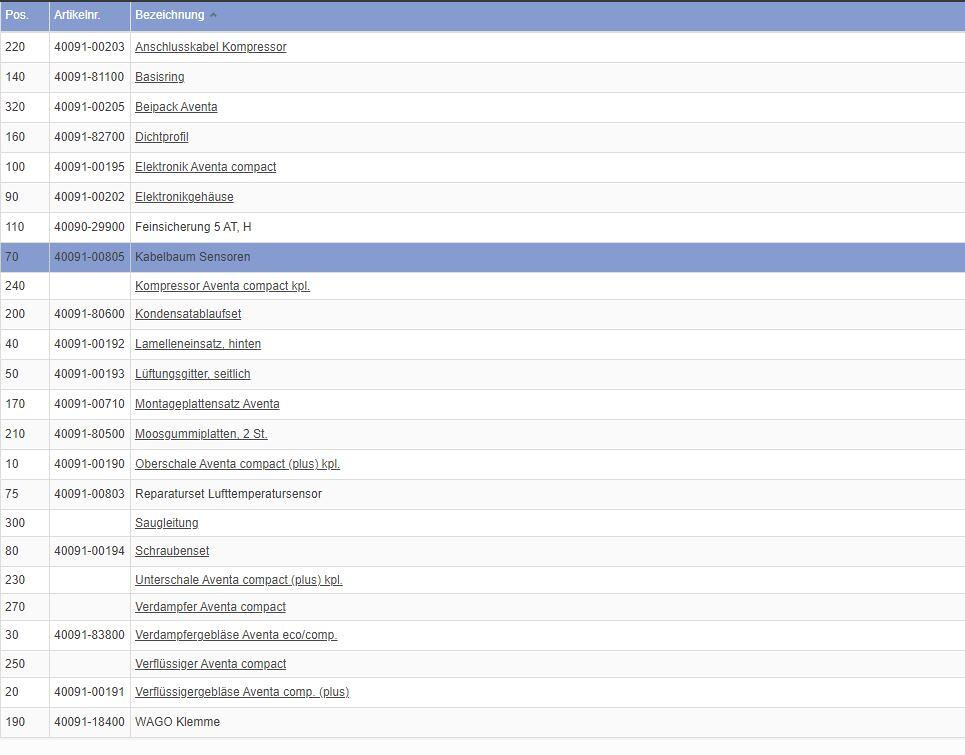Open the Kondensatablaufset link
The width and height of the screenshot is (965, 755).
(188, 314)
